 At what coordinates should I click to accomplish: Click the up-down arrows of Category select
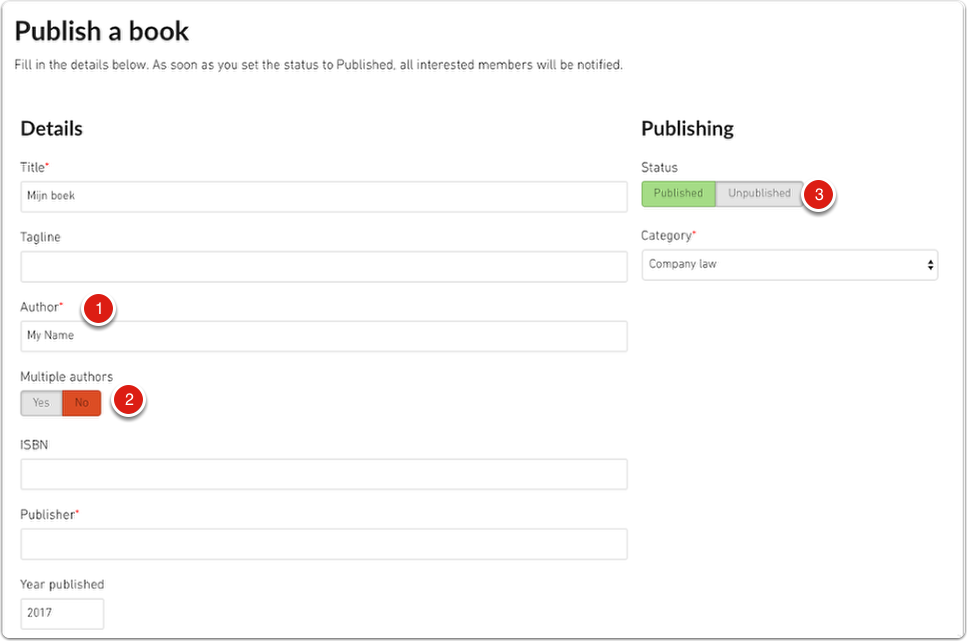coord(930,265)
